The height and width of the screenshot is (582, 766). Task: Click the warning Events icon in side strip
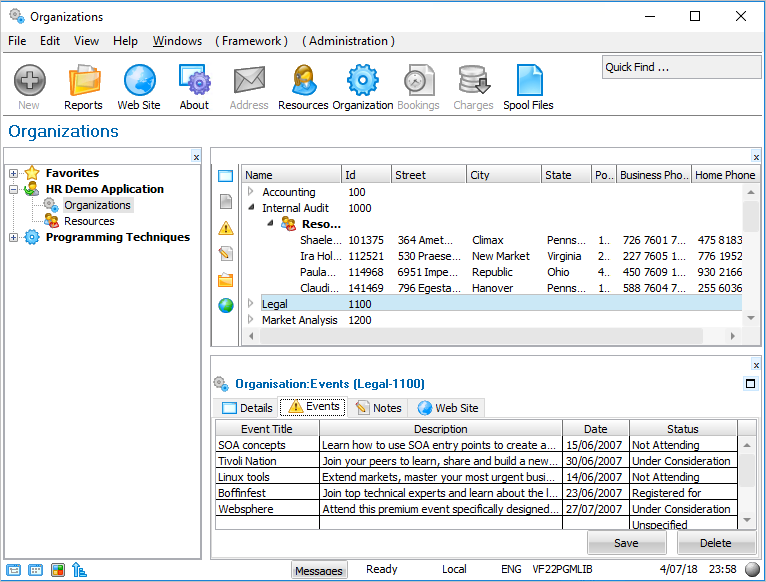pyautogui.click(x=226, y=228)
